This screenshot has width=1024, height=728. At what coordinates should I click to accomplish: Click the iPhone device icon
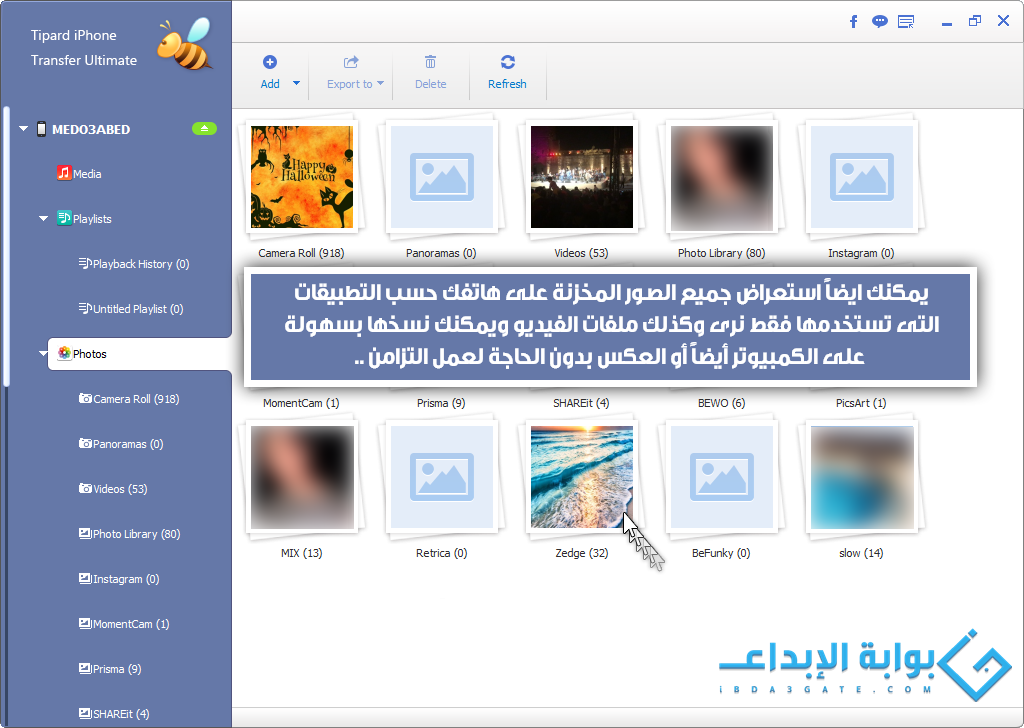[41, 129]
